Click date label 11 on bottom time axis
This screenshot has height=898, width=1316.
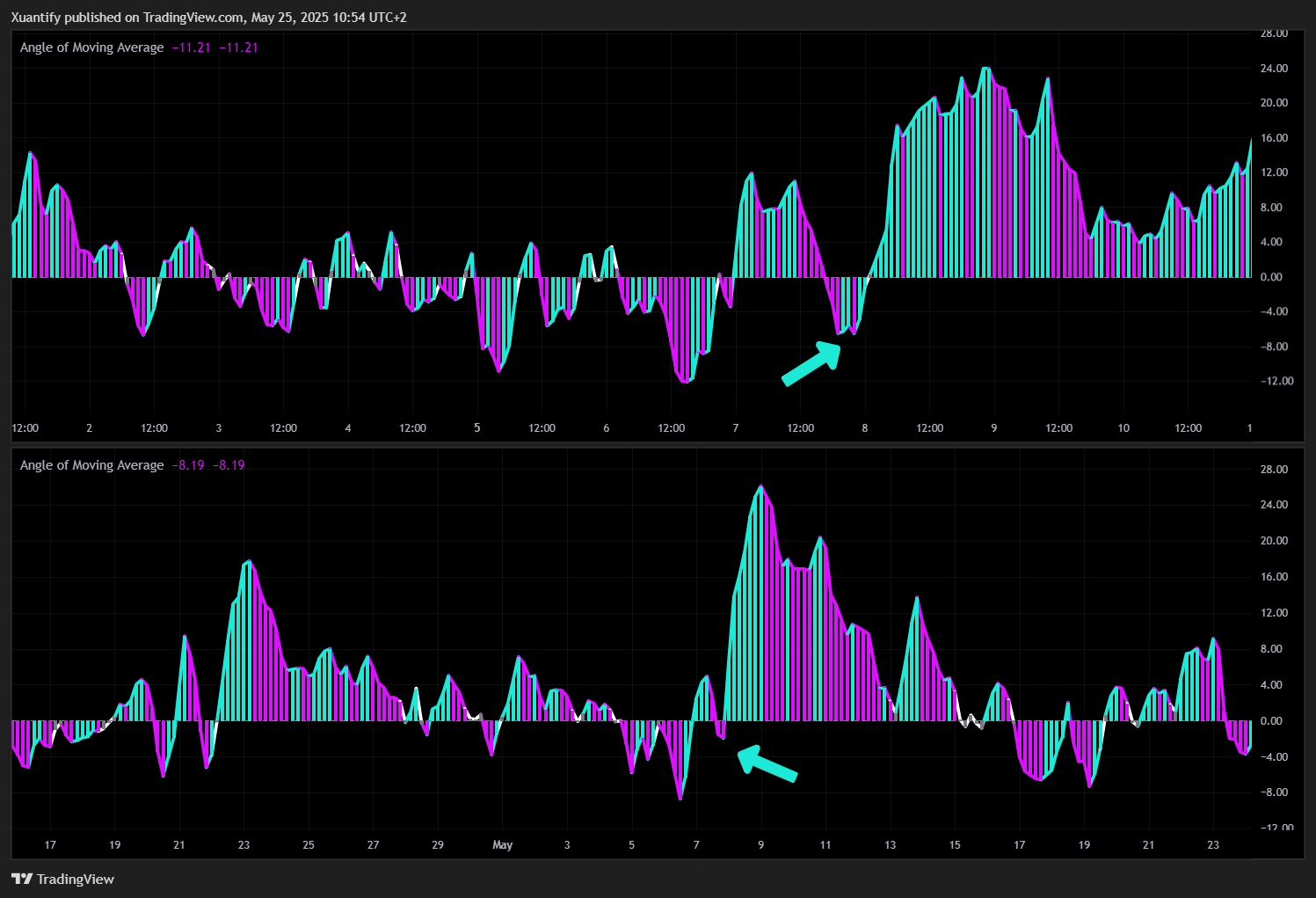coord(825,845)
